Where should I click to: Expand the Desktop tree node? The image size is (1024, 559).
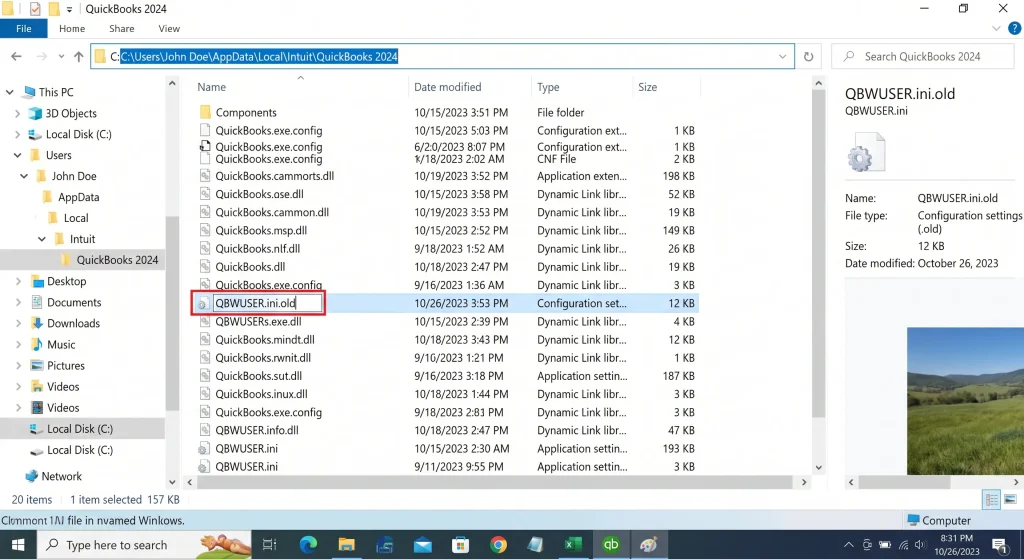tap(18, 281)
